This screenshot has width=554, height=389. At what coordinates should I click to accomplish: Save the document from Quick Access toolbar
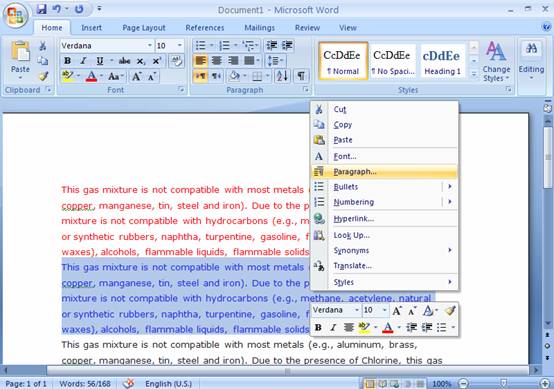pos(42,9)
